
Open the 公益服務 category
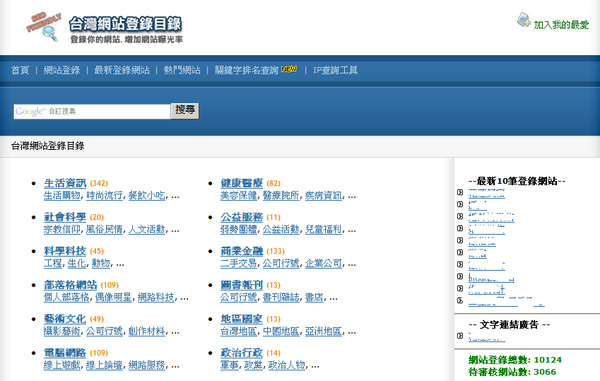tap(241, 217)
